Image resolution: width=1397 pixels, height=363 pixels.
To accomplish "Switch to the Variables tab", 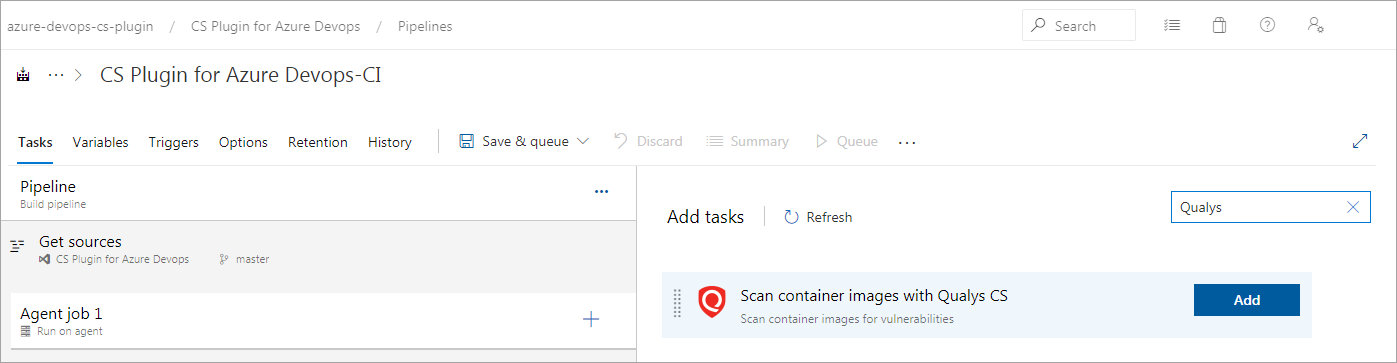I will click(x=100, y=142).
